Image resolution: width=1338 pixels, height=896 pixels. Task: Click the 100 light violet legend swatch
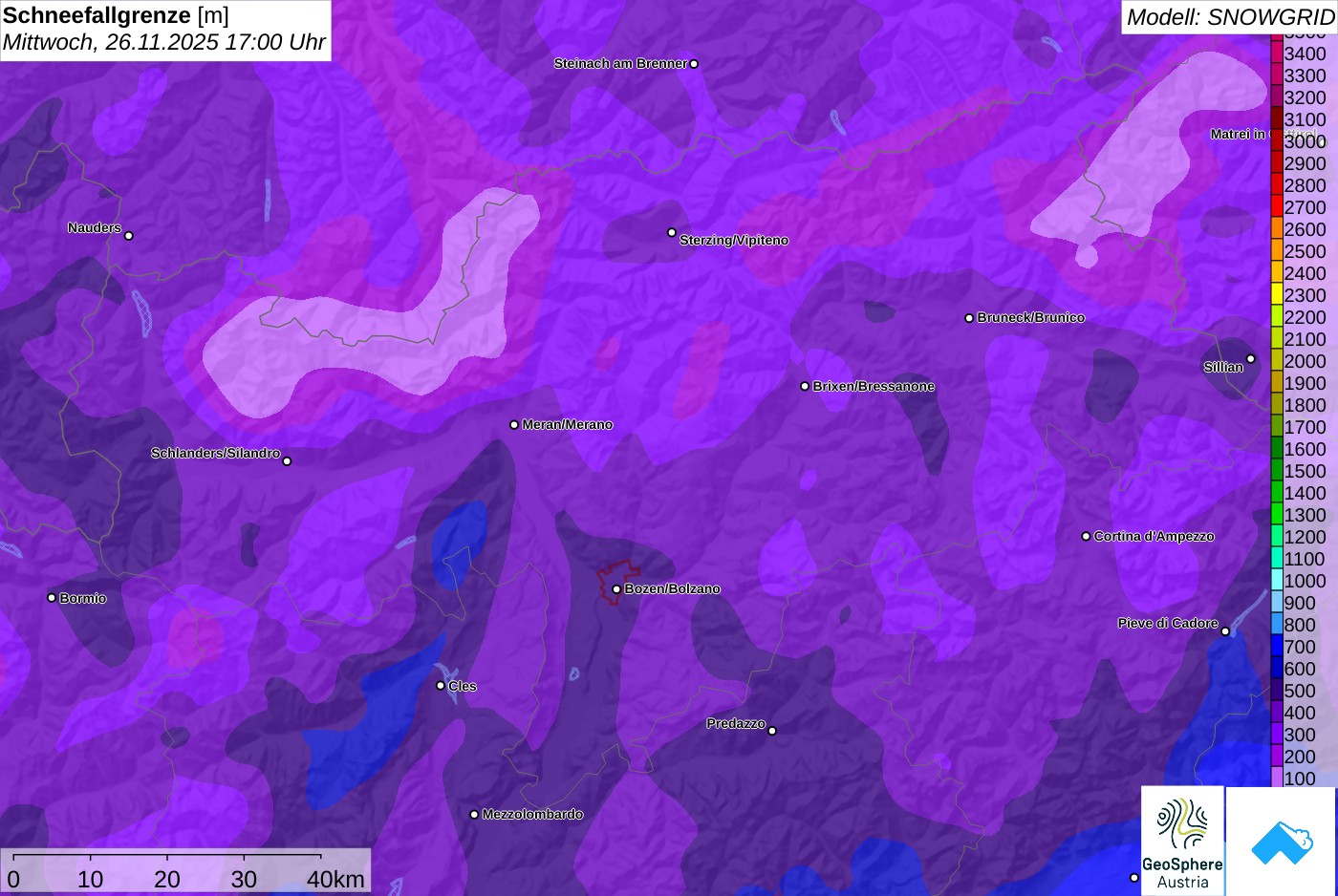[1276, 778]
